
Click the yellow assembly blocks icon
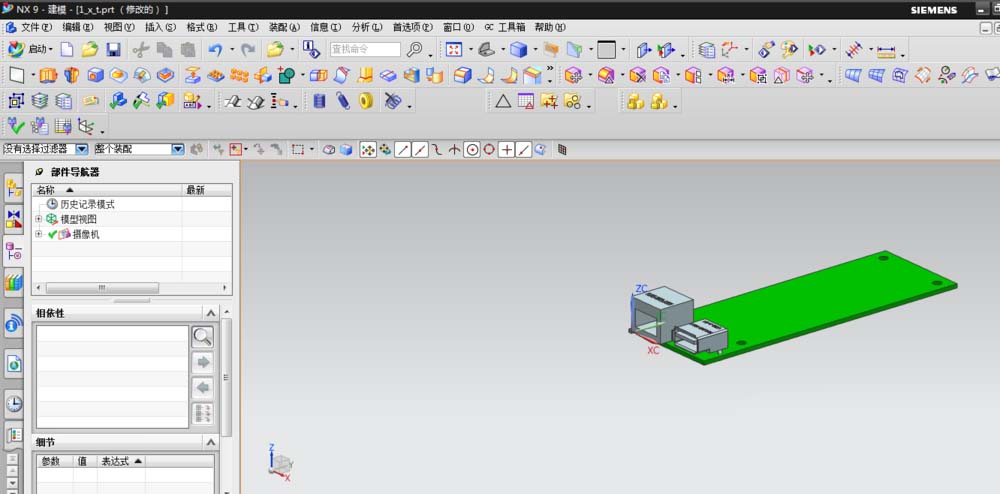[x=635, y=101]
